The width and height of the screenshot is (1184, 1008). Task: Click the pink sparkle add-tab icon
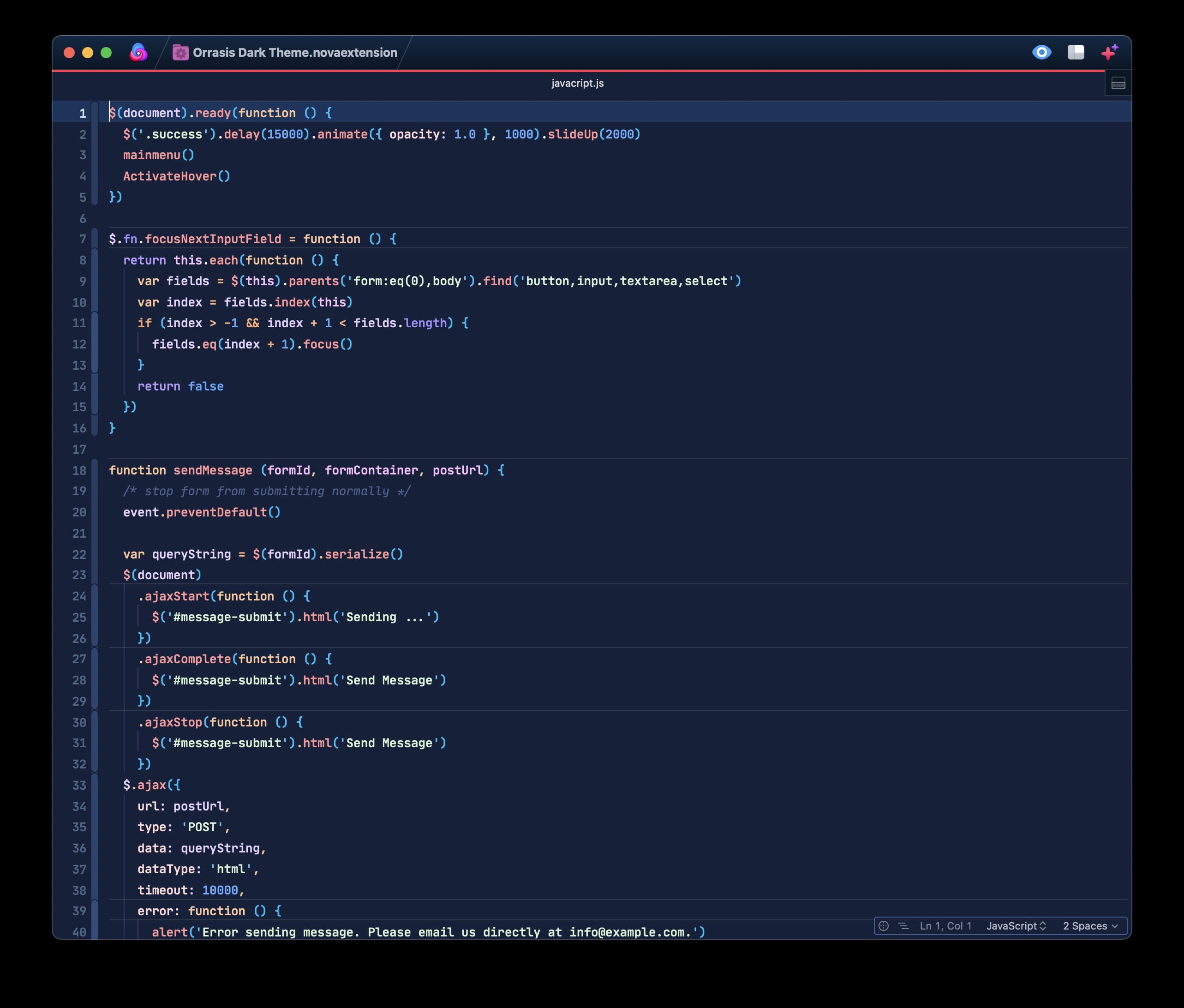coord(1109,53)
